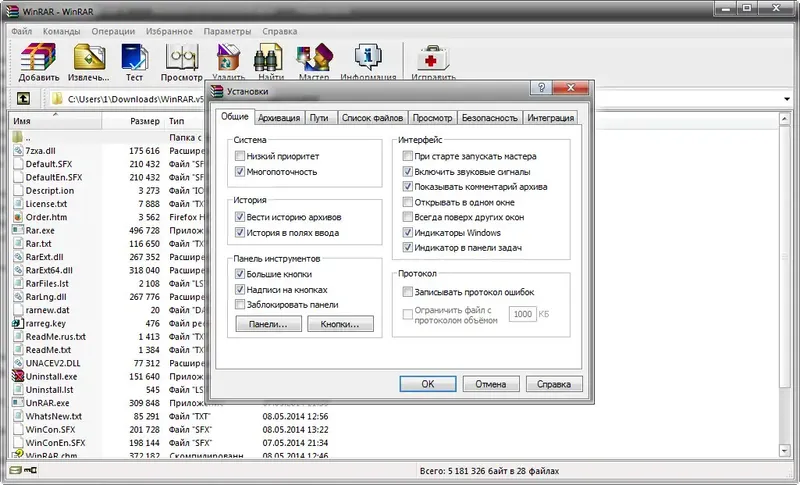
Task: Click the Удалить recycle bin icon
Action: [228, 57]
